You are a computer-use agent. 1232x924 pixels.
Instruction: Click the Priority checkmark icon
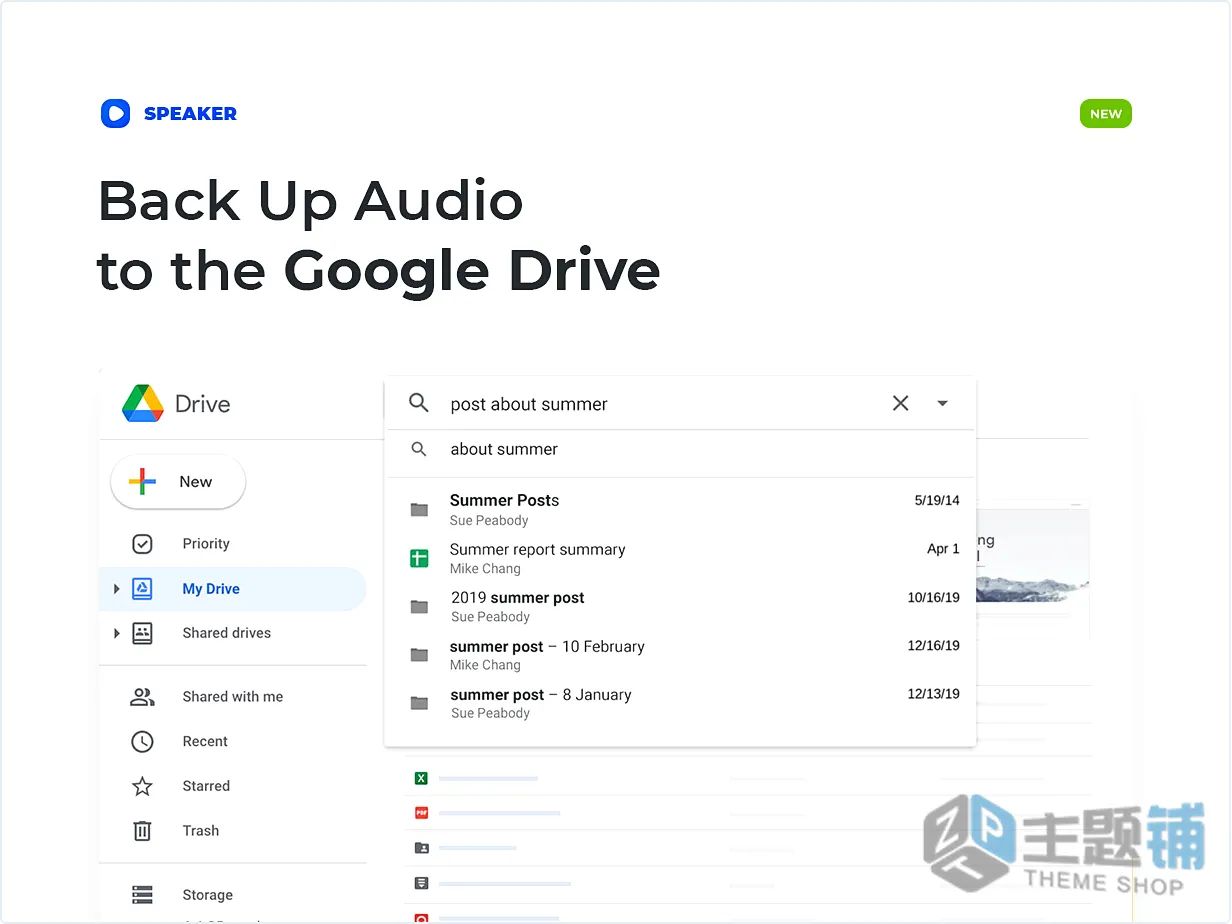coord(143,544)
